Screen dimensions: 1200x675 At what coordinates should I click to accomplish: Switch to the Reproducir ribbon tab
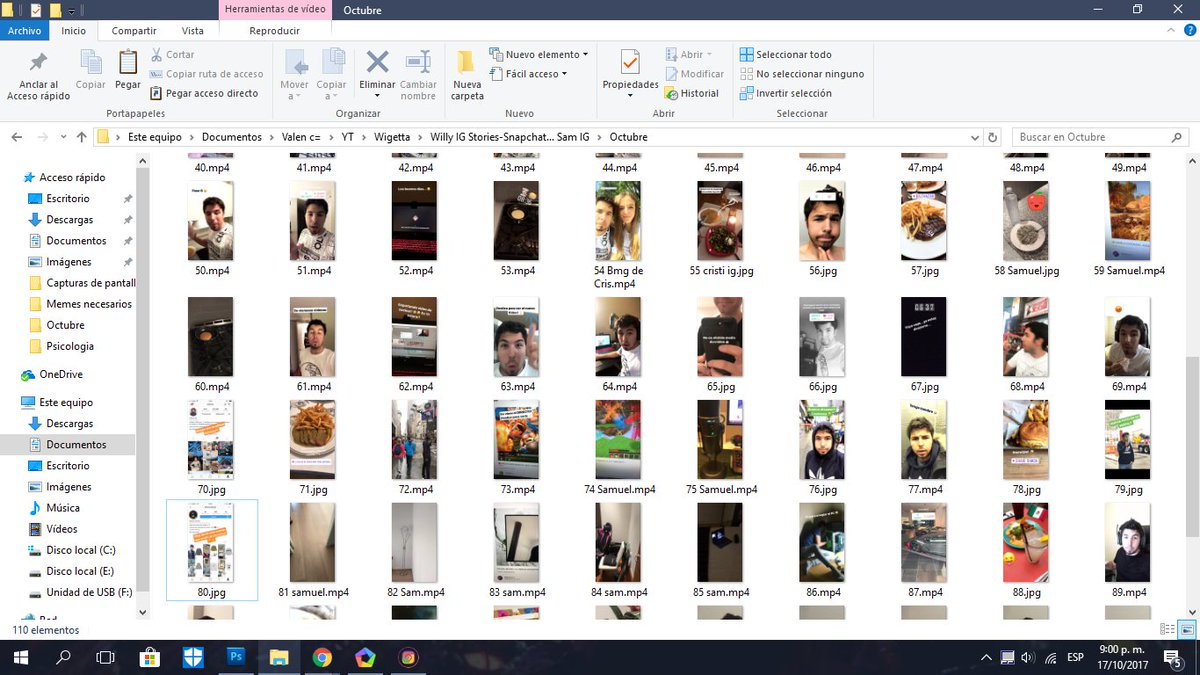(274, 31)
